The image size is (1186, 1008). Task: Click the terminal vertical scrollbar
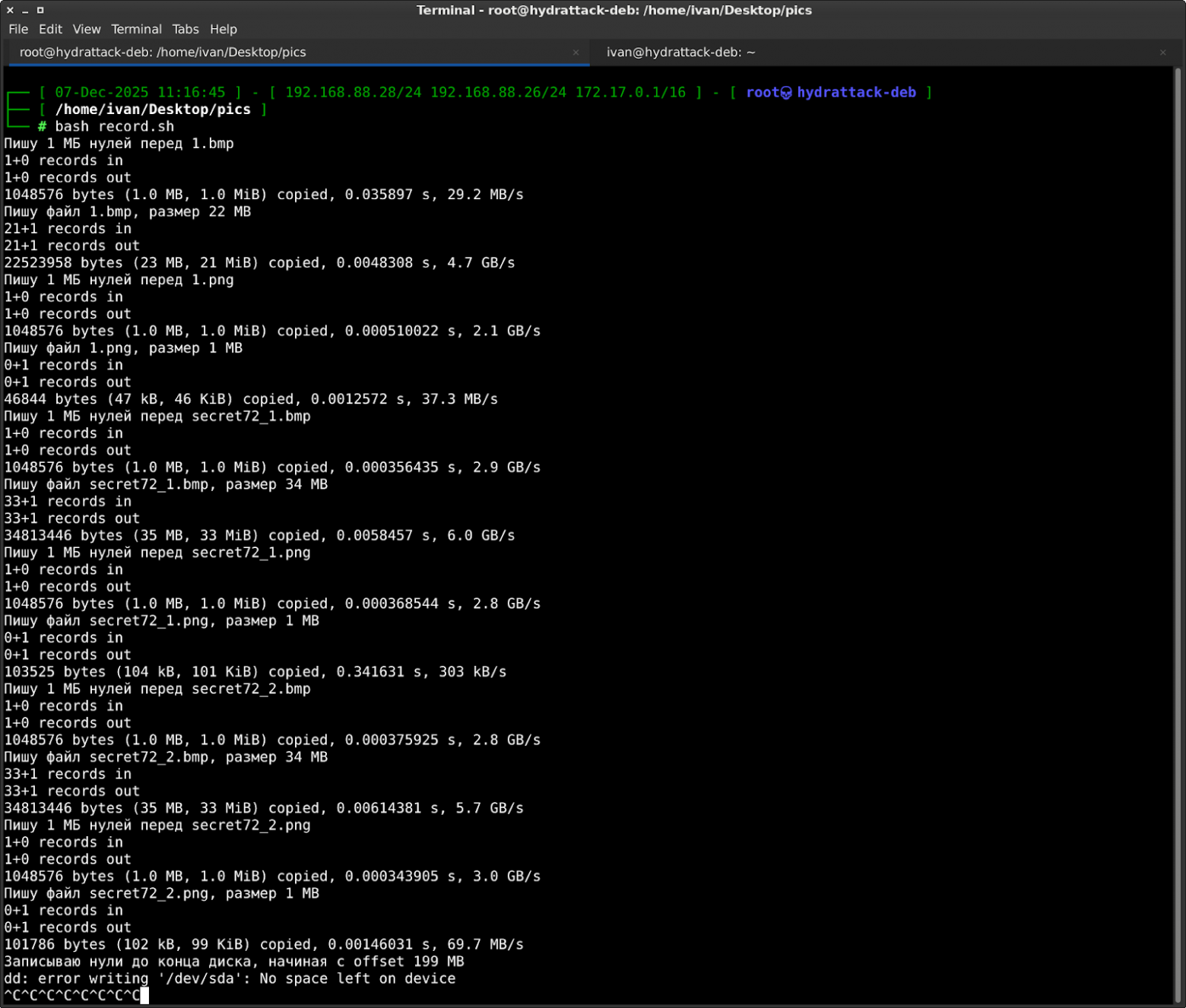click(x=1178, y=536)
